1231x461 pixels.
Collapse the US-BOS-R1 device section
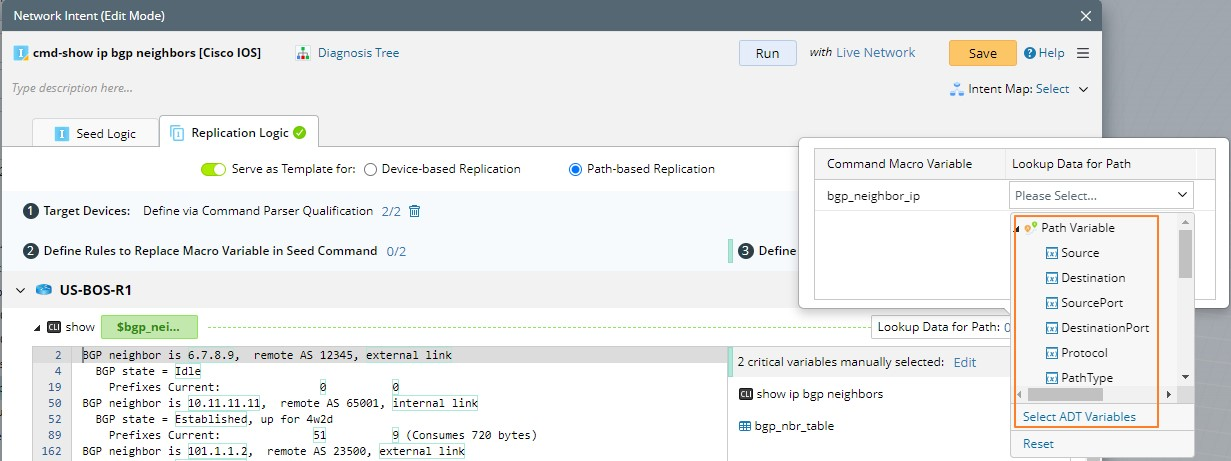(20, 290)
